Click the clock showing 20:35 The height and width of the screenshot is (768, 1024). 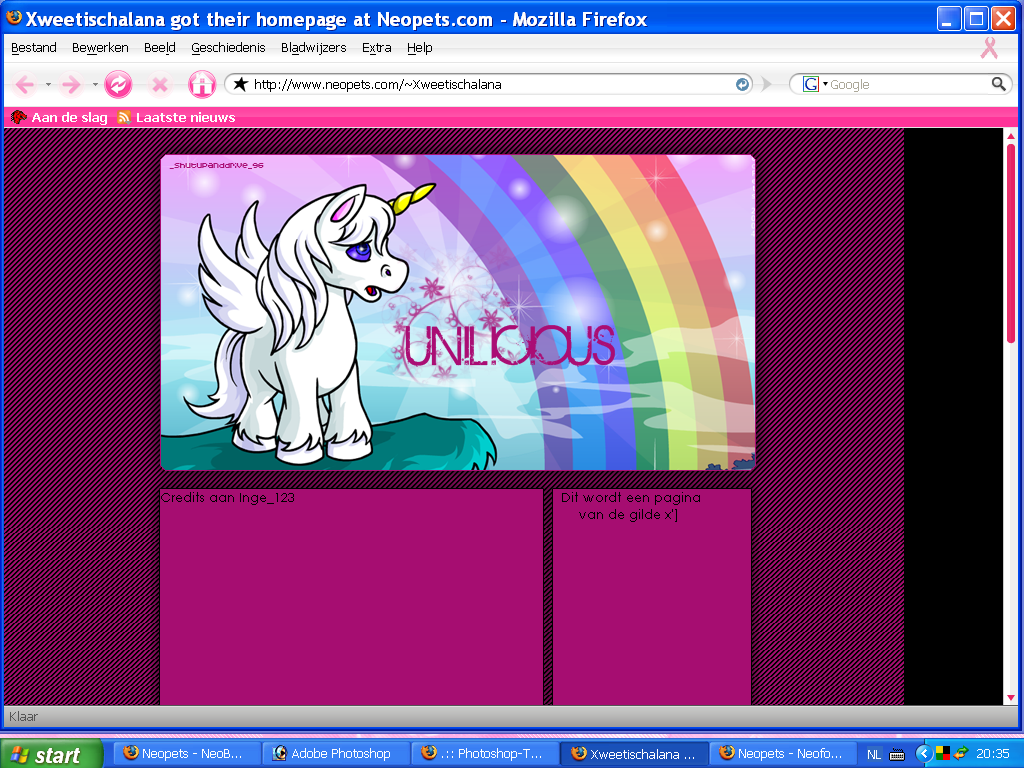(993, 754)
